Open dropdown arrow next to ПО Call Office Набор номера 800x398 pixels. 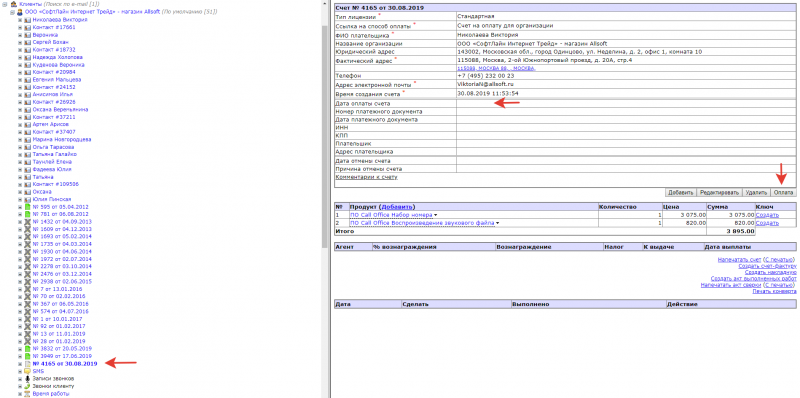436,215
